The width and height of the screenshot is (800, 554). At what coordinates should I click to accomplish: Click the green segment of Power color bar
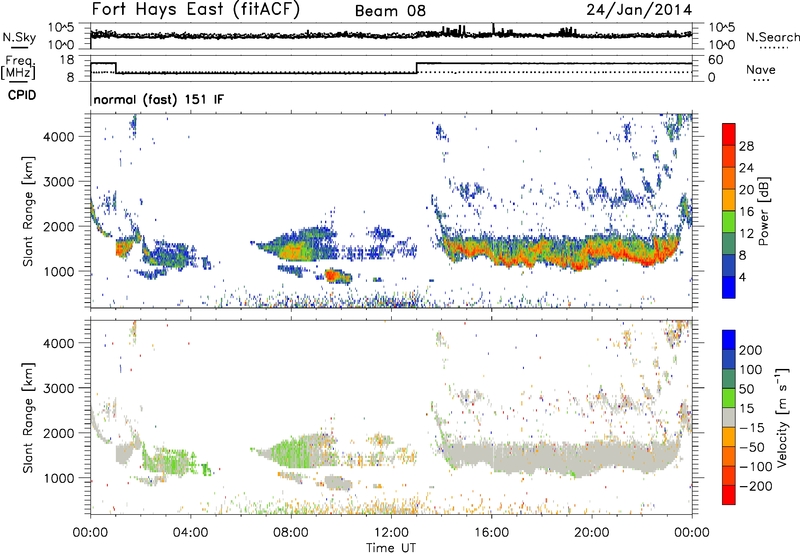point(729,221)
